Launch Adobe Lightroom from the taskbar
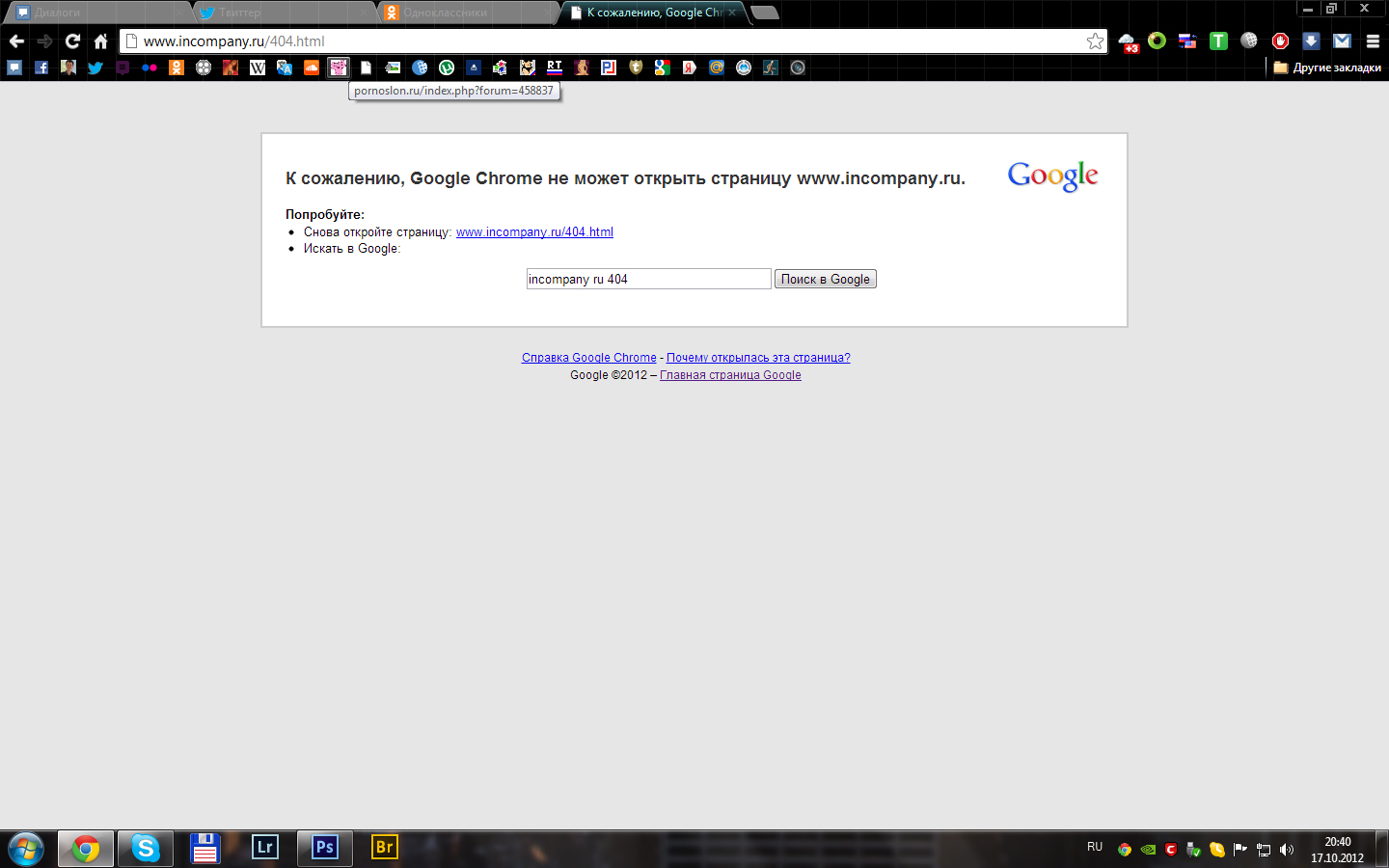This screenshot has height=868, width=1389. tap(265, 848)
